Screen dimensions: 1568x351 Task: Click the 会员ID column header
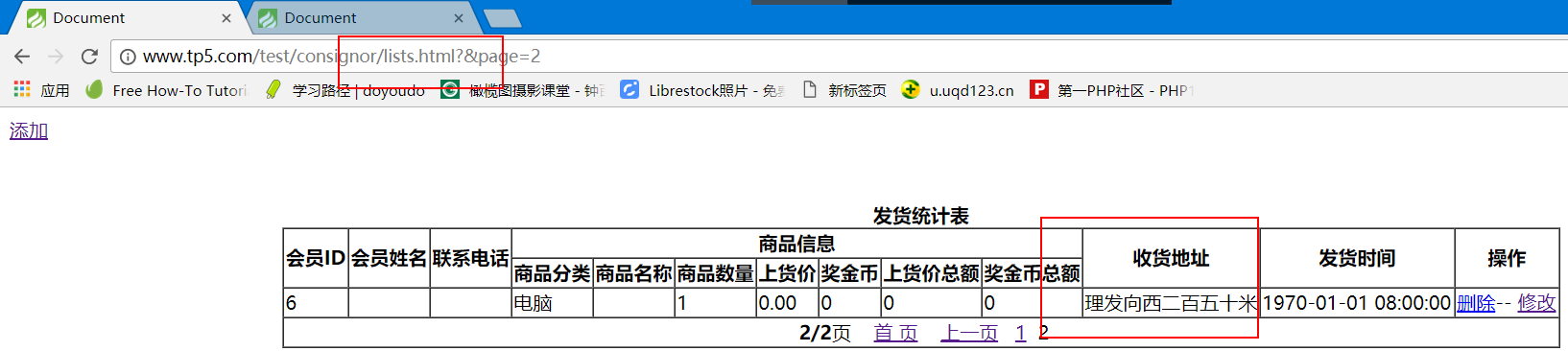[316, 258]
